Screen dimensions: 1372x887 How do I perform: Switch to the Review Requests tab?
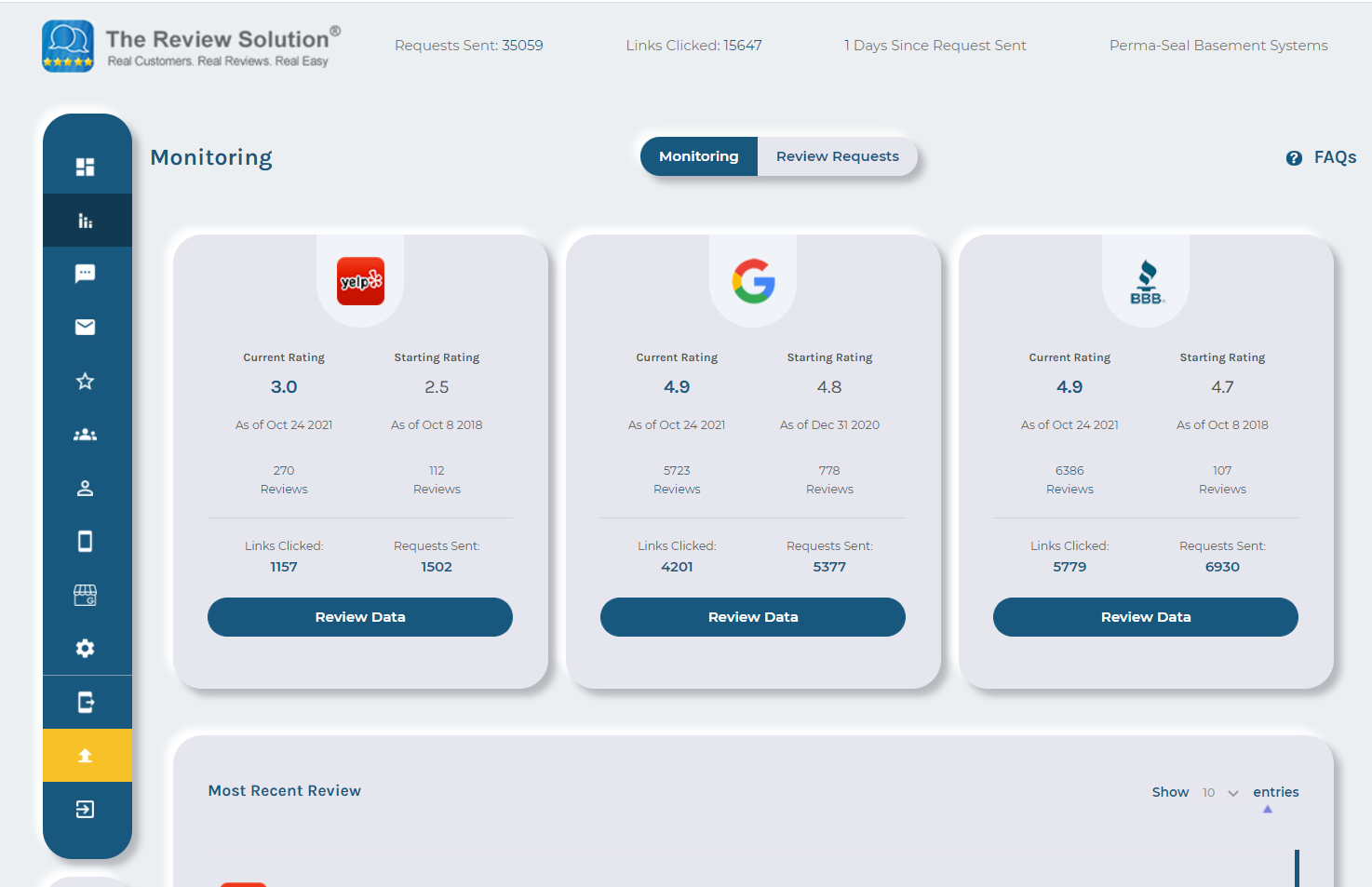(838, 156)
